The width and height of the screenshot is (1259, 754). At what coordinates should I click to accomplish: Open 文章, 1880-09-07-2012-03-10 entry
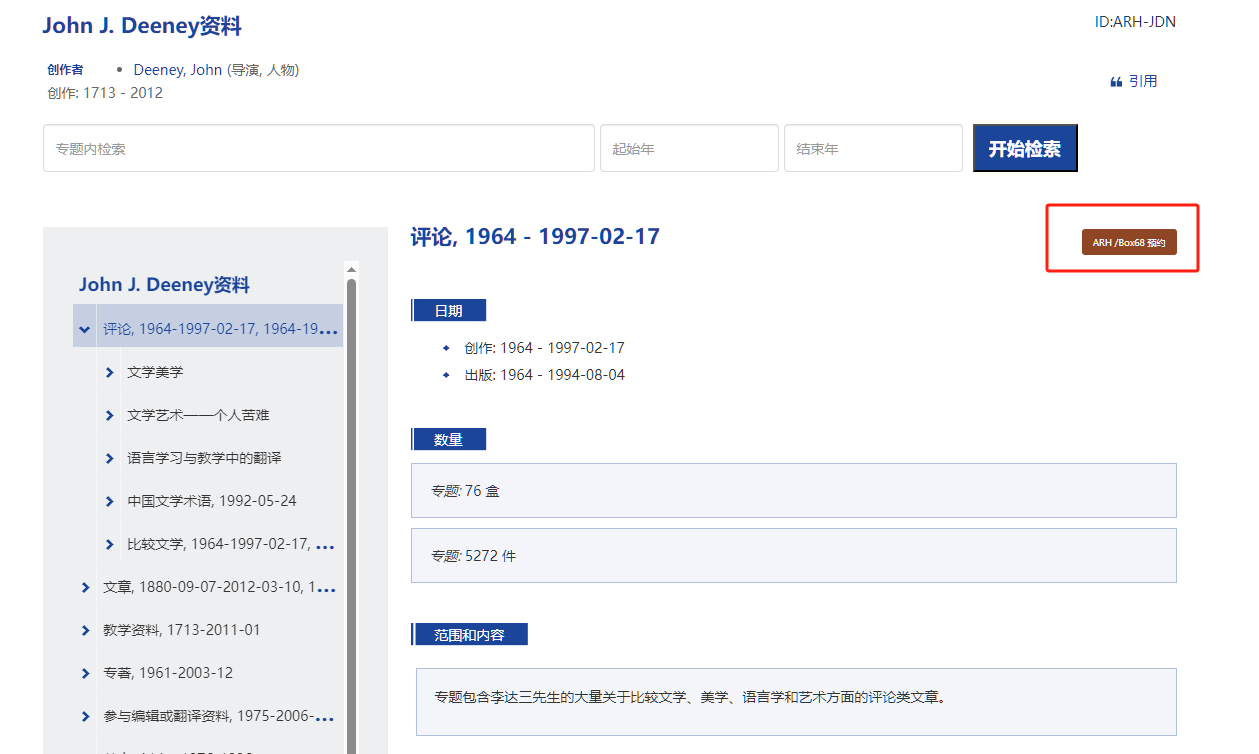point(219,587)
